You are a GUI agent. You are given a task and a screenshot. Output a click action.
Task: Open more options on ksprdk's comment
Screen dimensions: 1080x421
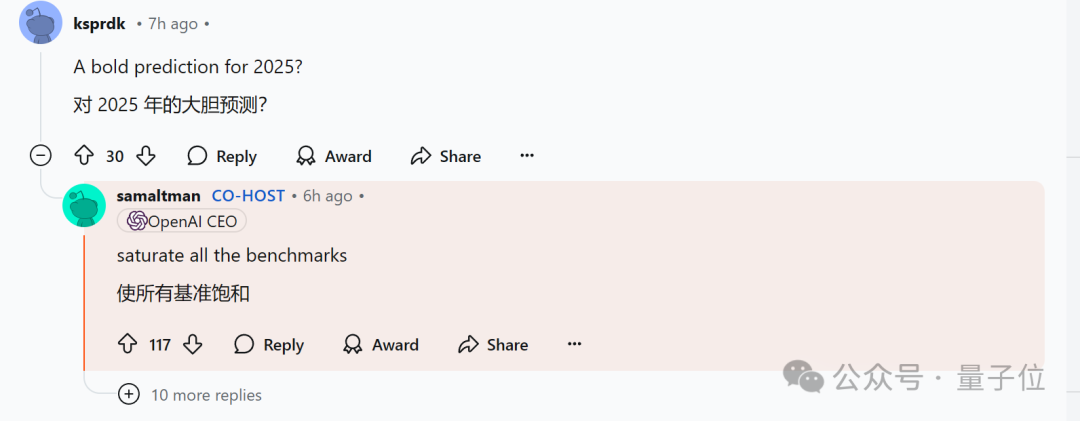click(x=527, y=156)
